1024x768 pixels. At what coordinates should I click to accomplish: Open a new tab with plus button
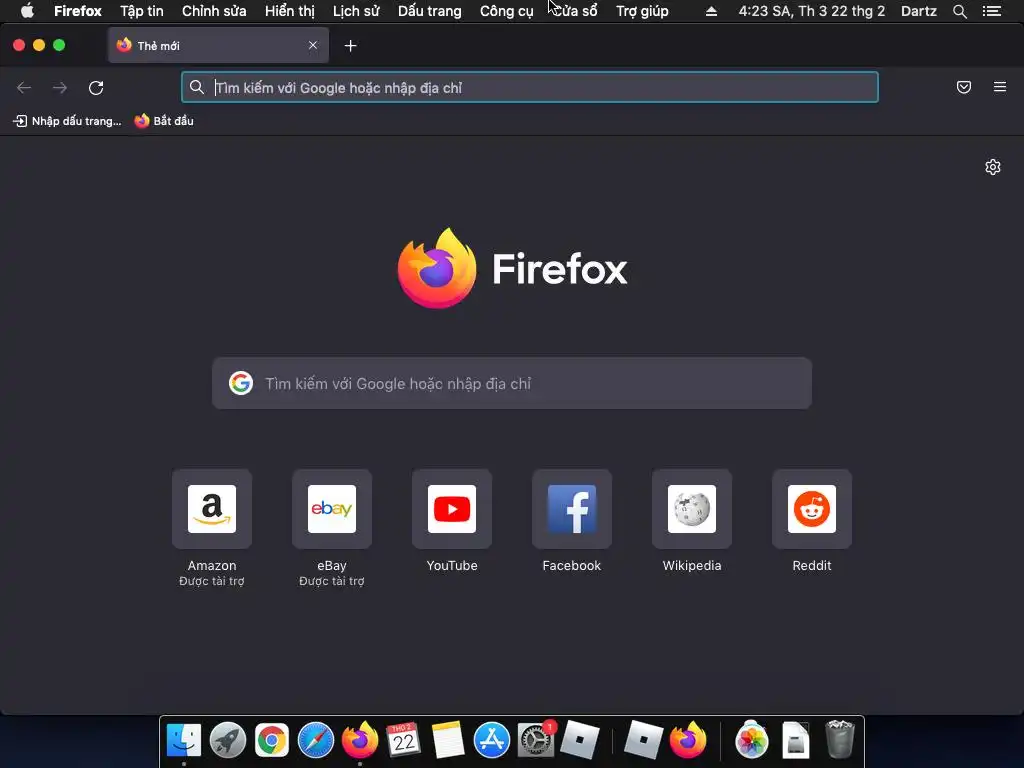point(351,46)
